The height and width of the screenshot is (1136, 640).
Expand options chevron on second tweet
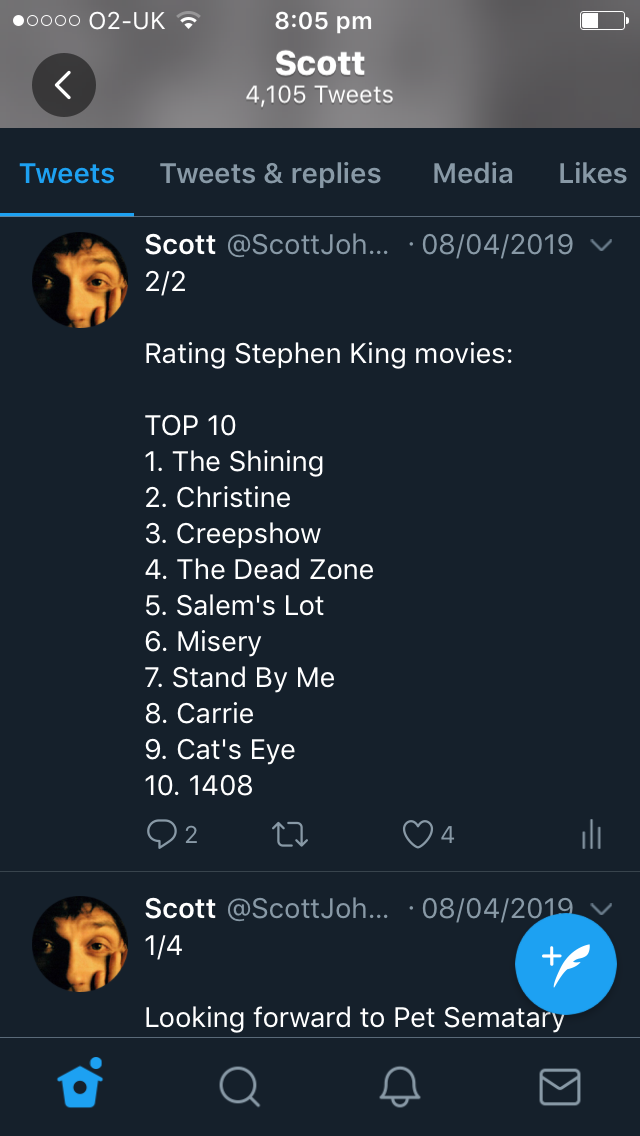(x=601, y=909)
